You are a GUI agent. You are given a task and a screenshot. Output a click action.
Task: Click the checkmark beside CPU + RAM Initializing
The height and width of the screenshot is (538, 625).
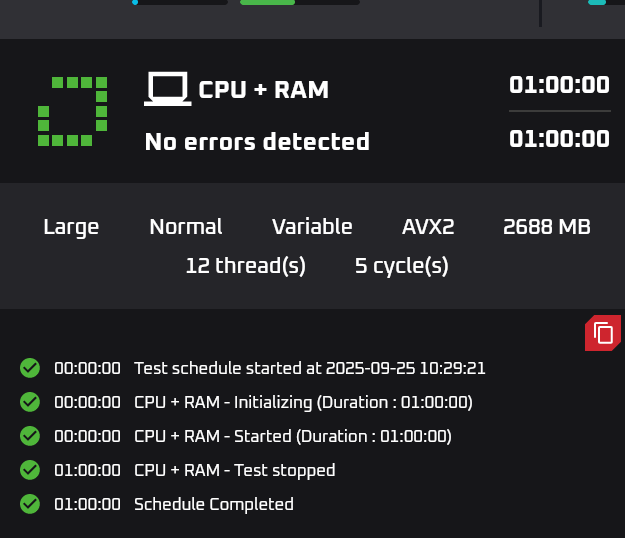pos(30,402)
